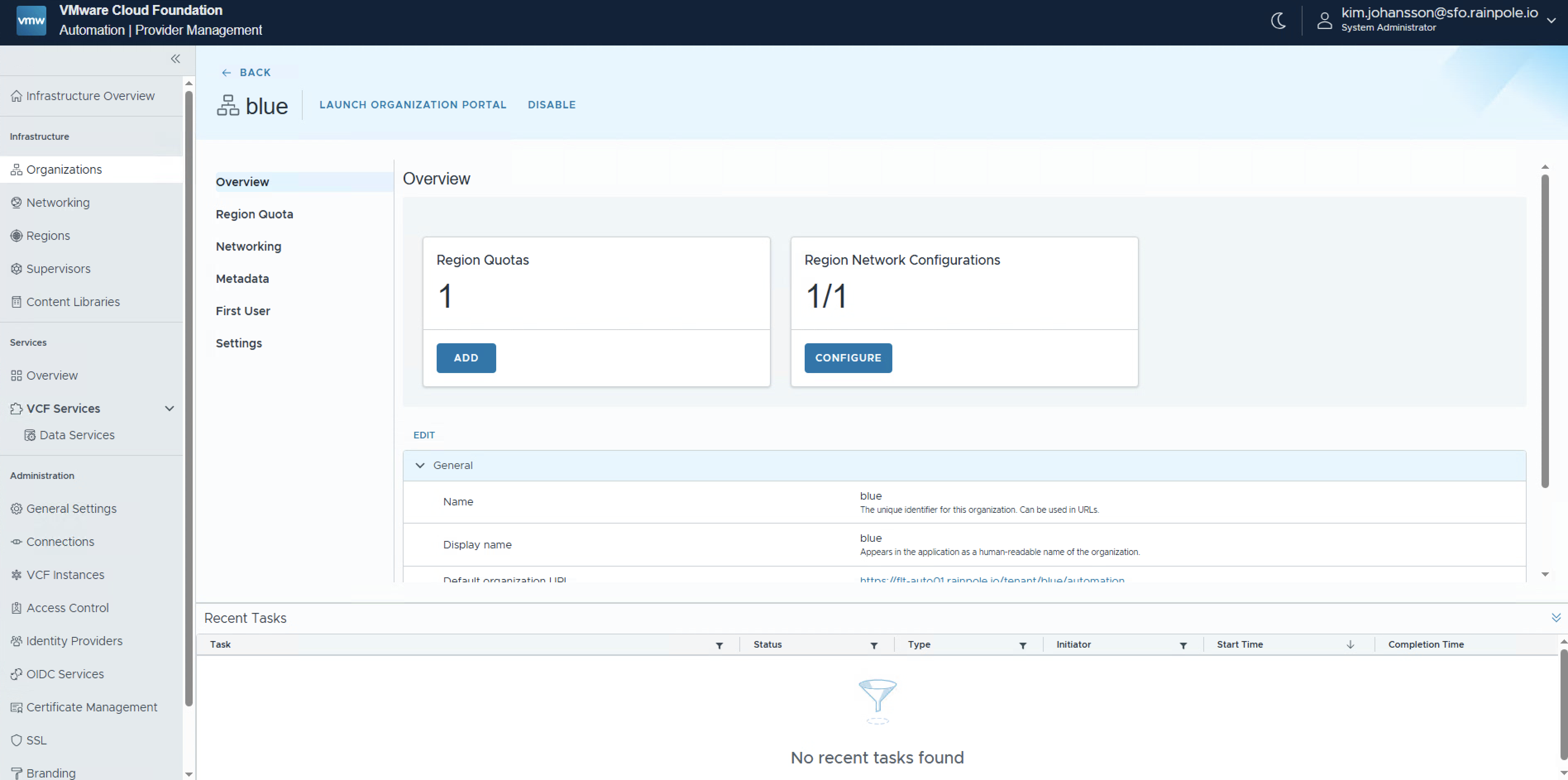Screen dimensions: 1568x780
Task: Sort by Start Time arrow icon
Action: (x=1350, y=645)
